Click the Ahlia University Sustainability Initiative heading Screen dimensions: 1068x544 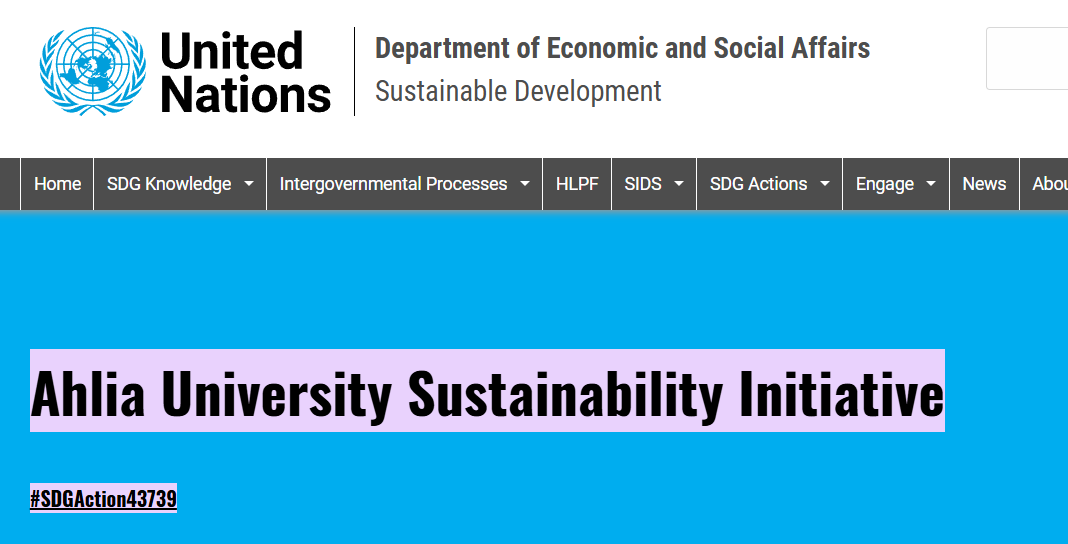(487, 392)
